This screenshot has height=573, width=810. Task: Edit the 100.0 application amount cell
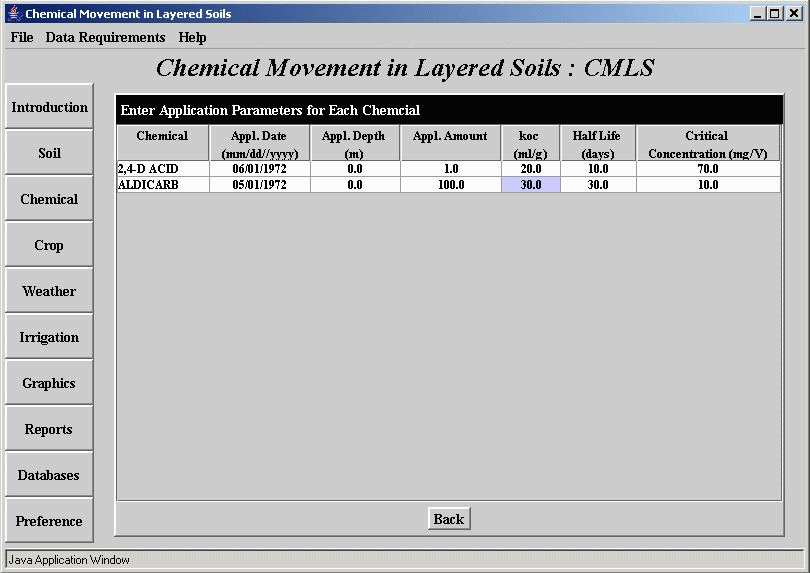click(450, 185)
